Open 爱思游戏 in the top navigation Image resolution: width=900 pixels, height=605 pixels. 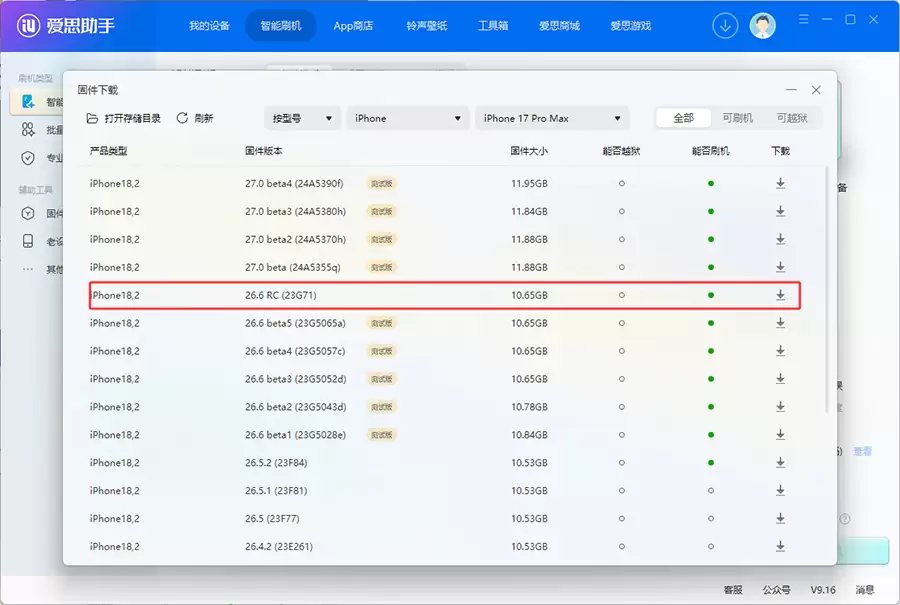coord(630,26)
